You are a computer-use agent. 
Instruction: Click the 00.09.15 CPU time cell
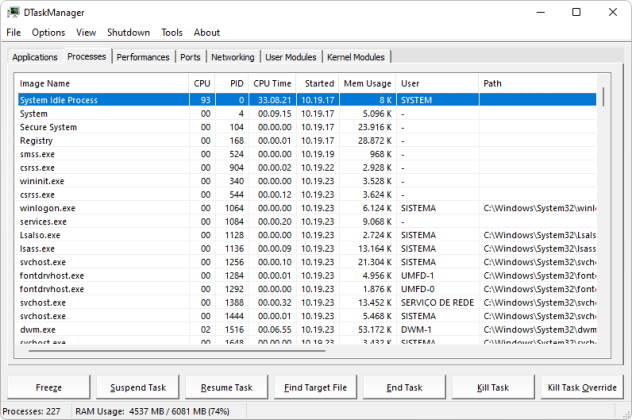(x=274, y=114)
